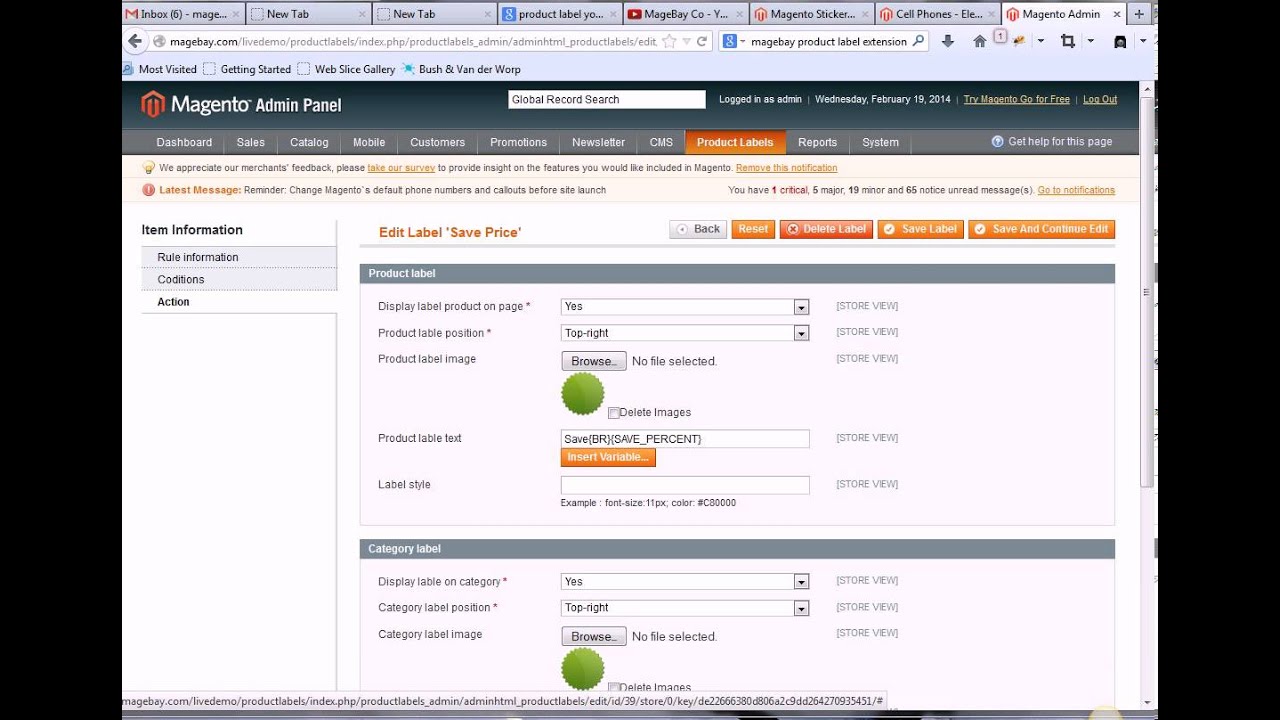
Task: Click the Delete Label button
Action: [x=826, y=229]
